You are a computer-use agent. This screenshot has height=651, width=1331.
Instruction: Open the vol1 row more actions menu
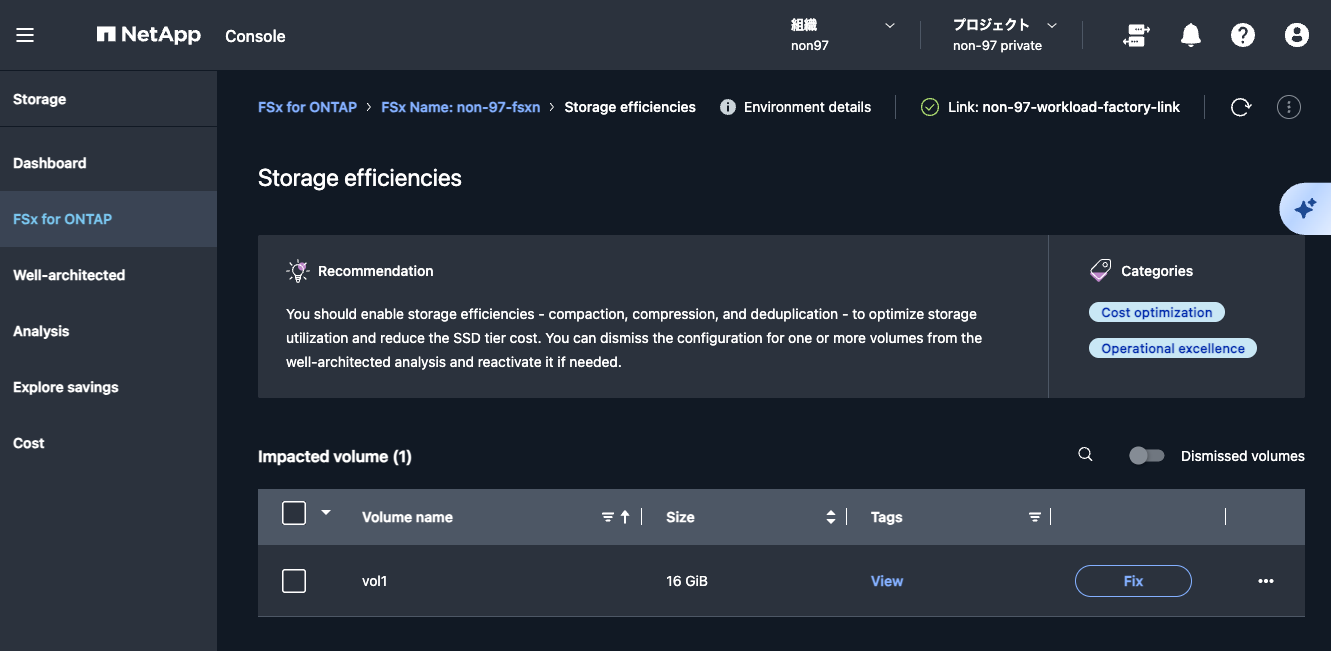[x=1266, y=581]
